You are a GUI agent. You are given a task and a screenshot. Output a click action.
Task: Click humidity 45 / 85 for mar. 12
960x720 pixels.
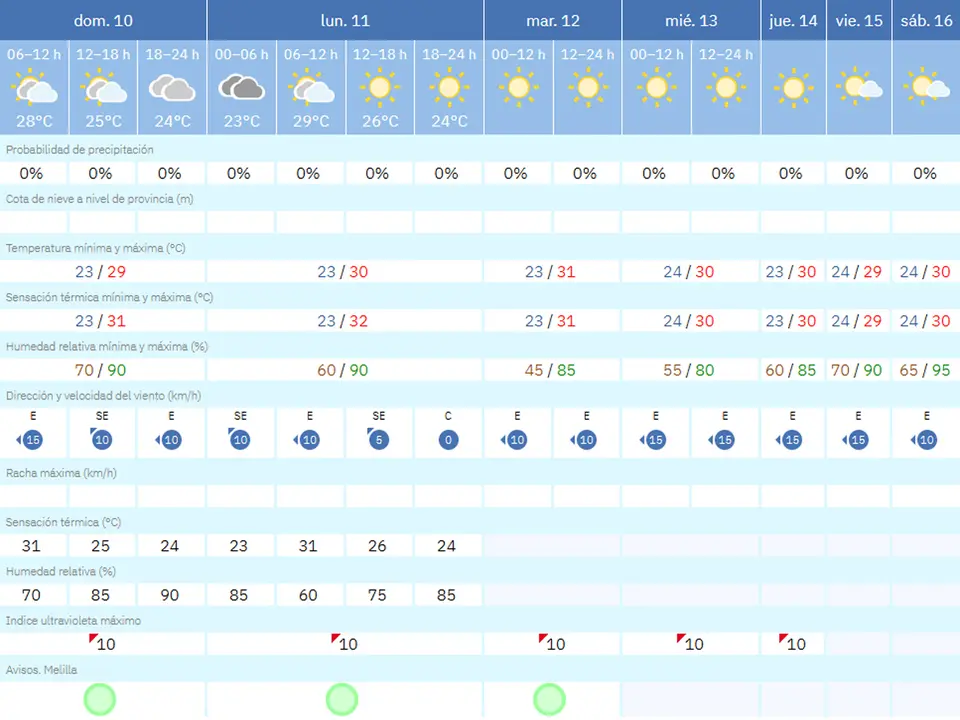(x=550, y=370)
